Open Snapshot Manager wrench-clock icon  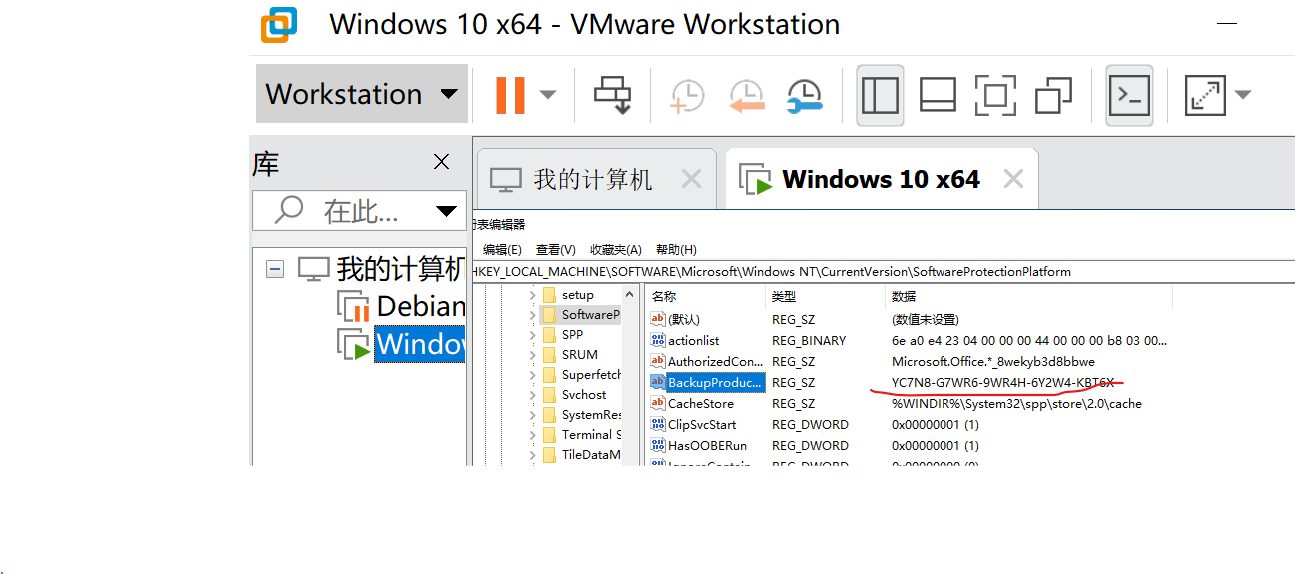(x=804, y=95)
